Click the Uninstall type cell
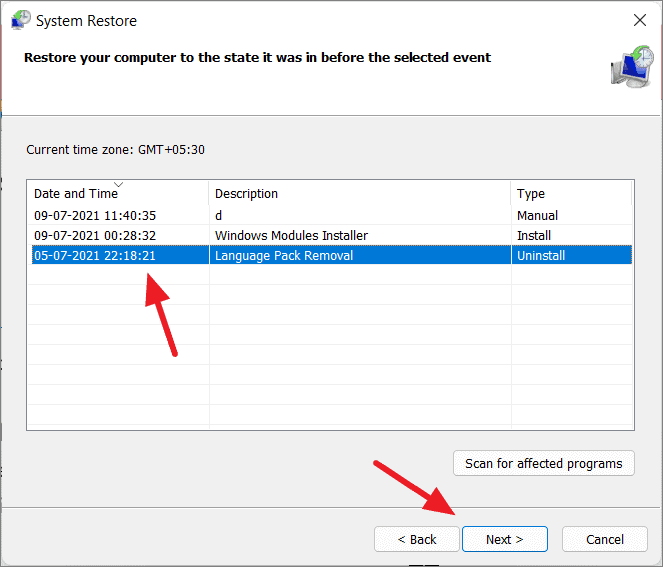This screenshot has width=663, height=567. click(x=541, y=255)
